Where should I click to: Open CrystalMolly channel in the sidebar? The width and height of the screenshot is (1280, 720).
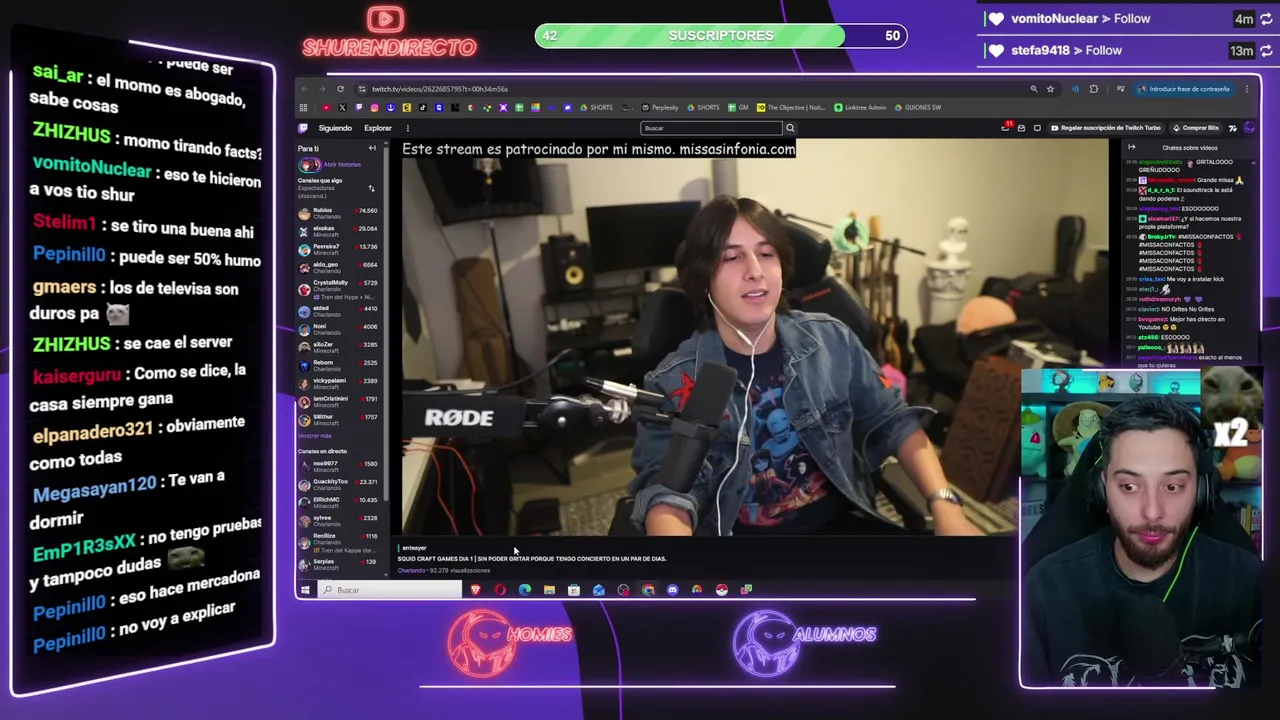[x=338, y=289]
